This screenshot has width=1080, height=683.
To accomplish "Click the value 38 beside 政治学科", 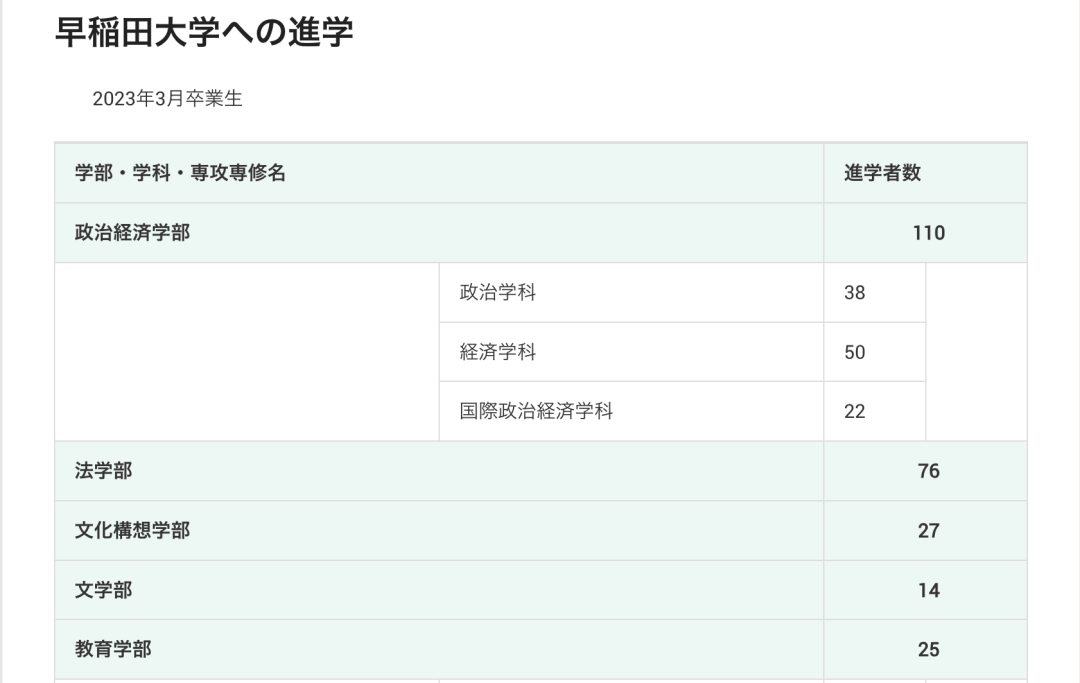I will click(855, 293).
